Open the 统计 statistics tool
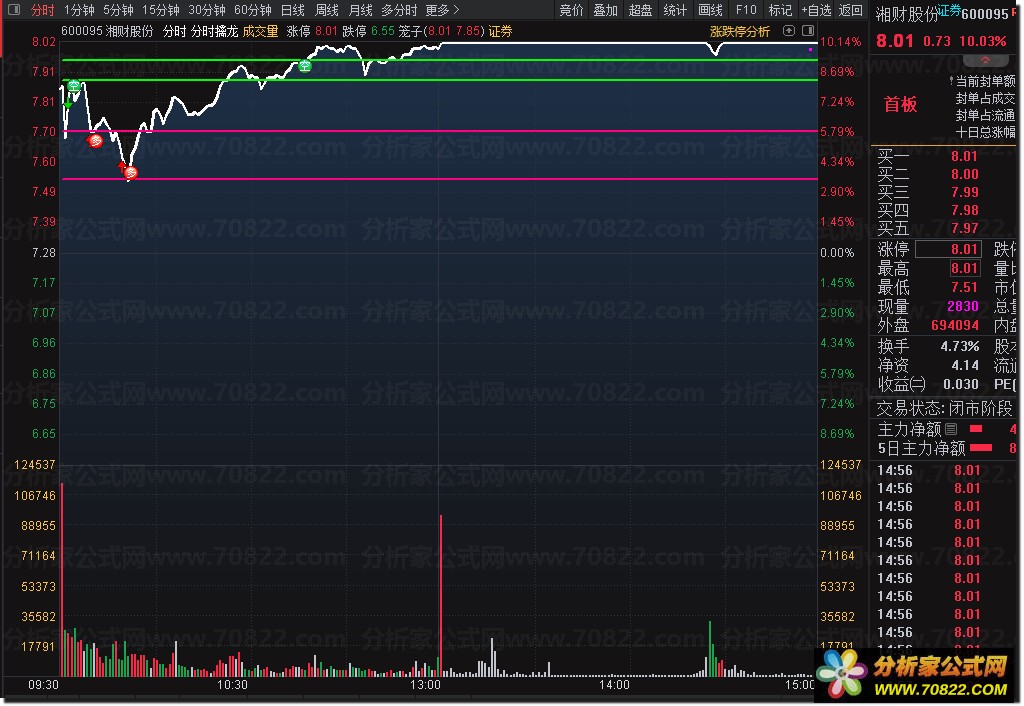Viewport: 1024px width, 706px height. pyautogui.click(x=675, y=10)
